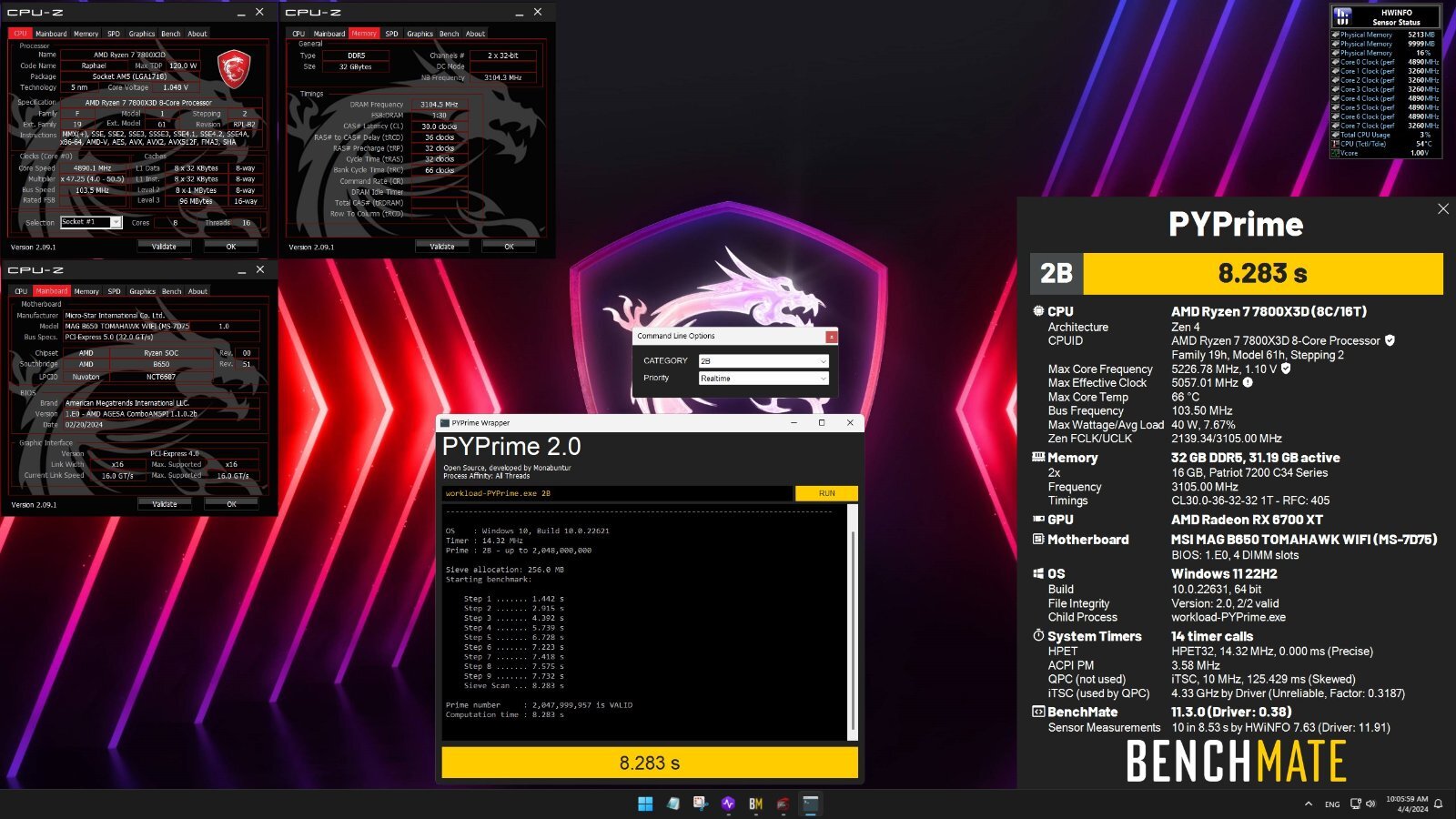Click the MSI dragon shield logo in CPU-Z

coord(234,69)
